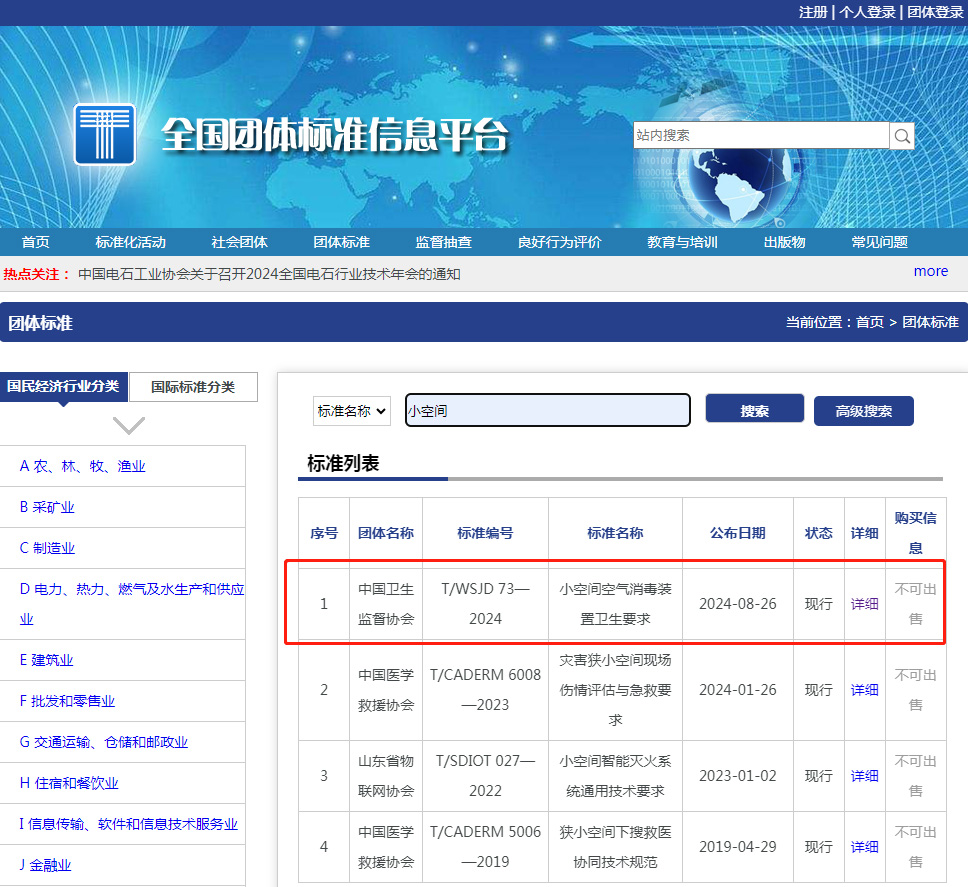
Task: Select category A 农、林、牧、渔业
Action: [x=83, y=466]
